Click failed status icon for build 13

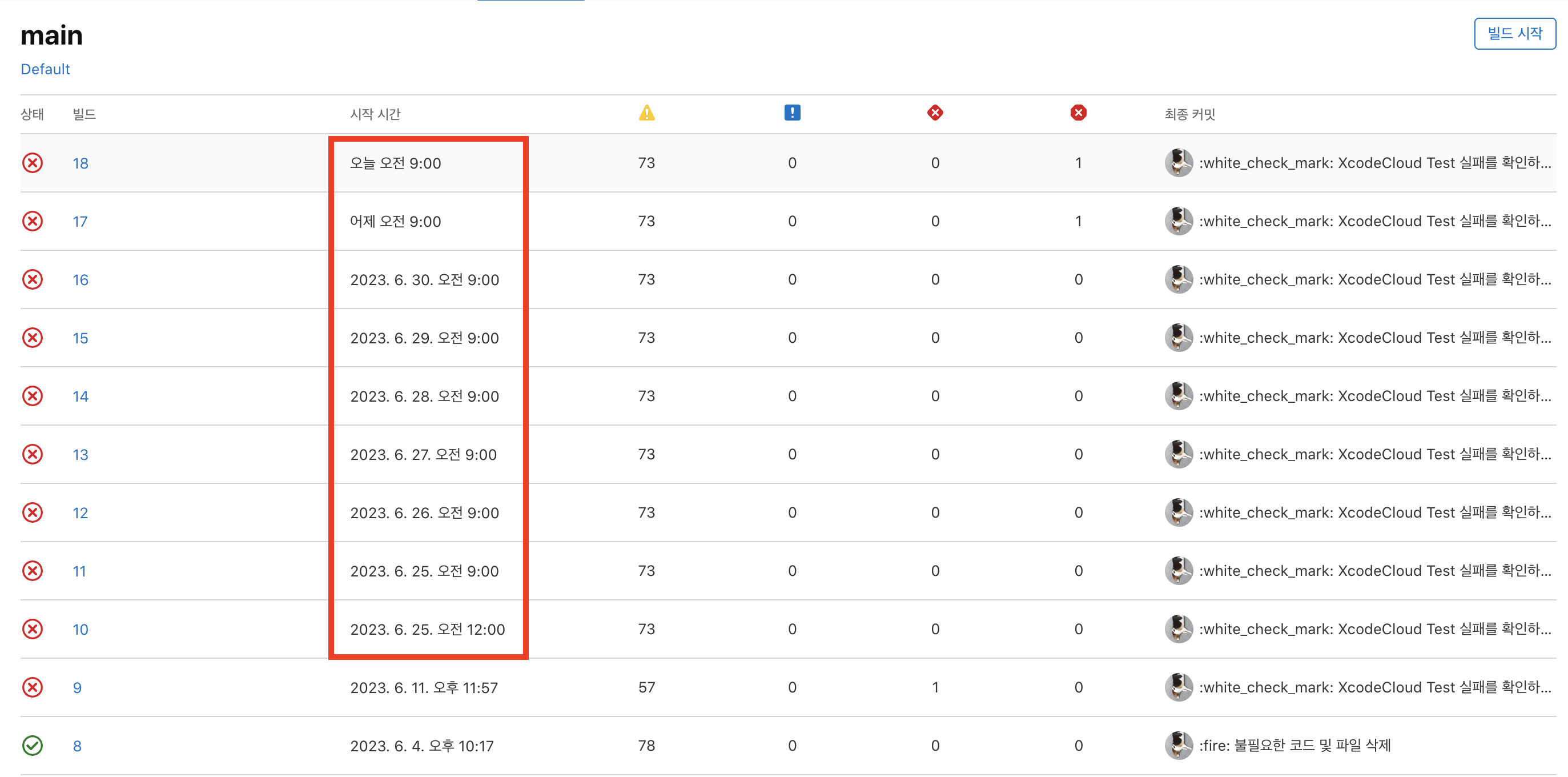coord(32,454)
